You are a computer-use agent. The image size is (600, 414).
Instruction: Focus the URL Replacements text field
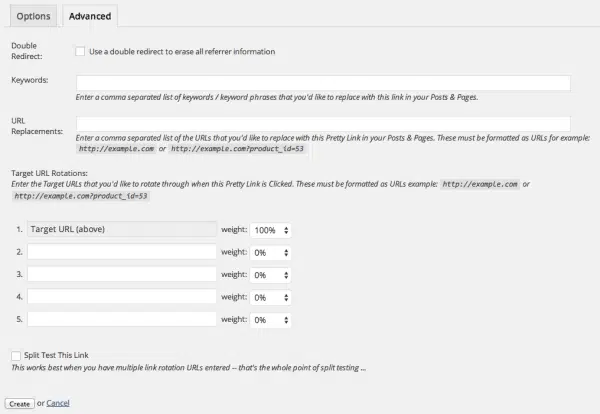(x=323, y=124)
